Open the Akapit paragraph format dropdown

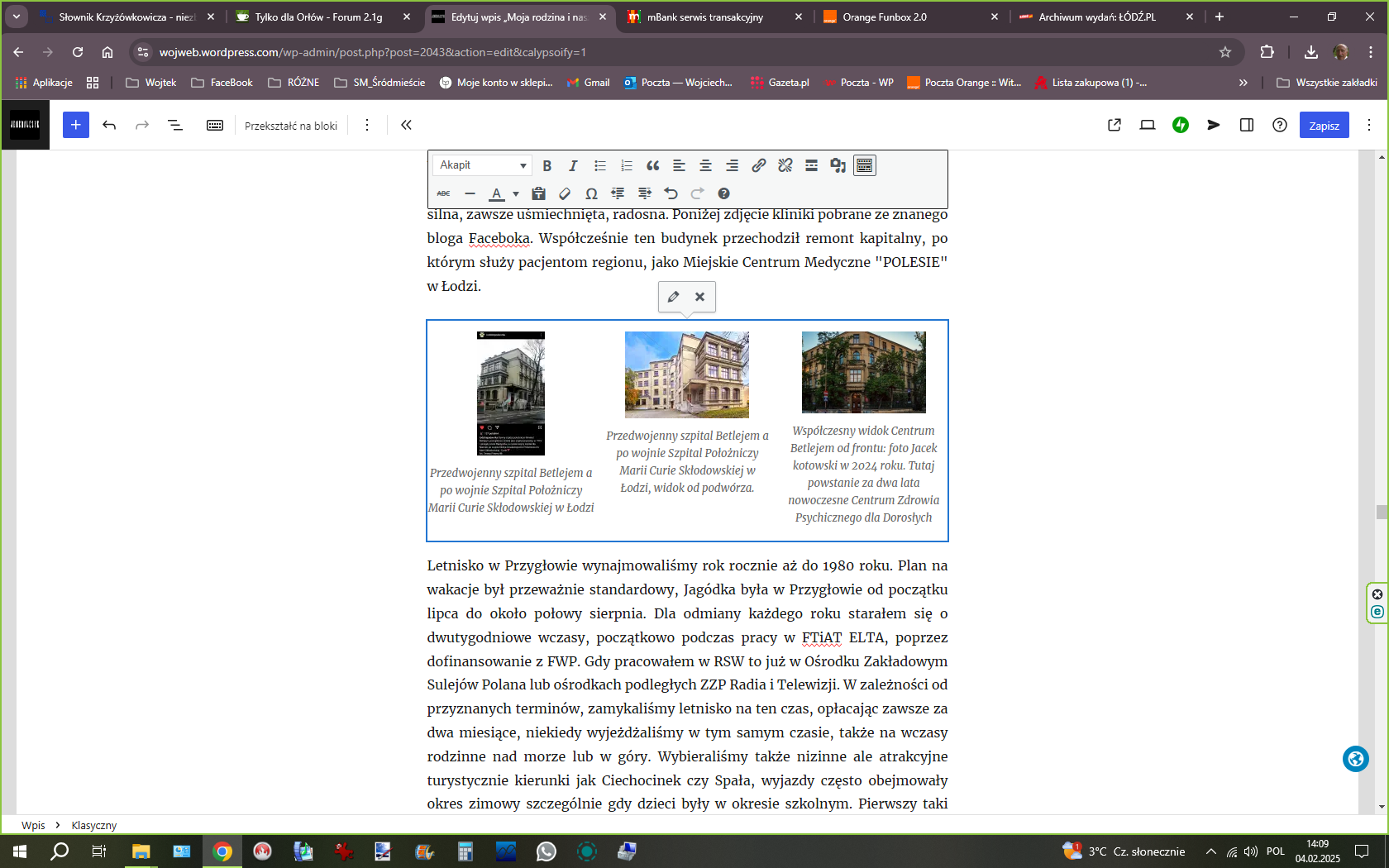pyautogui.click(x=483, y=165)
